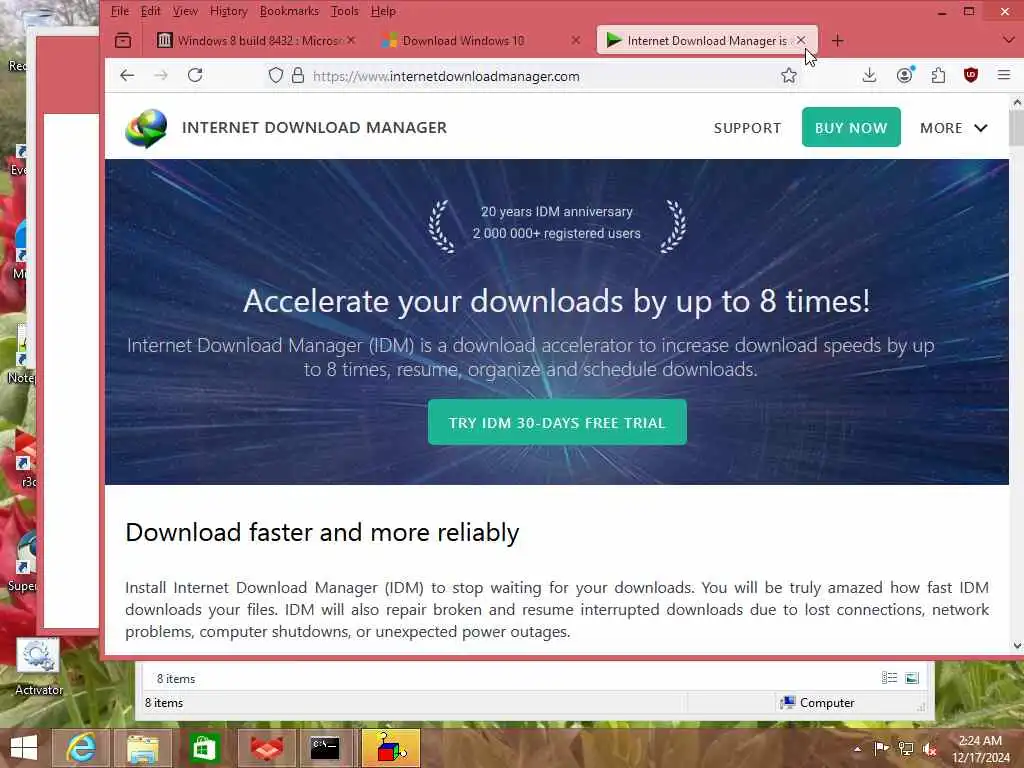
Task: Open the Activator desktop shortcut
Action: point(38,666)
